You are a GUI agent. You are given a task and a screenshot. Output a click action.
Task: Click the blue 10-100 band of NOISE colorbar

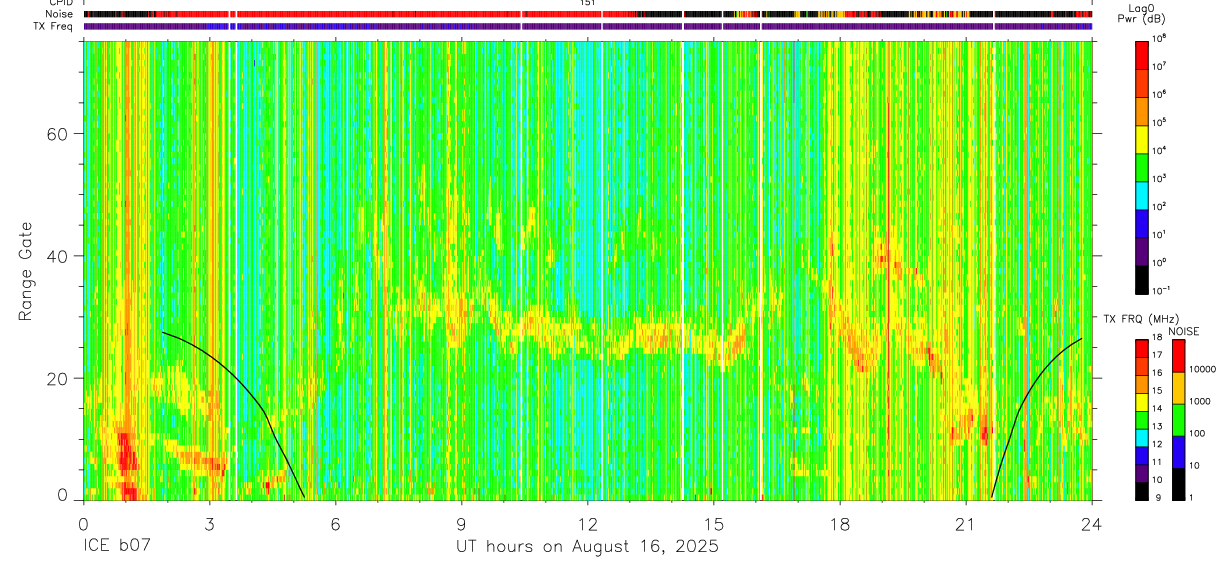coord(1180,451)
